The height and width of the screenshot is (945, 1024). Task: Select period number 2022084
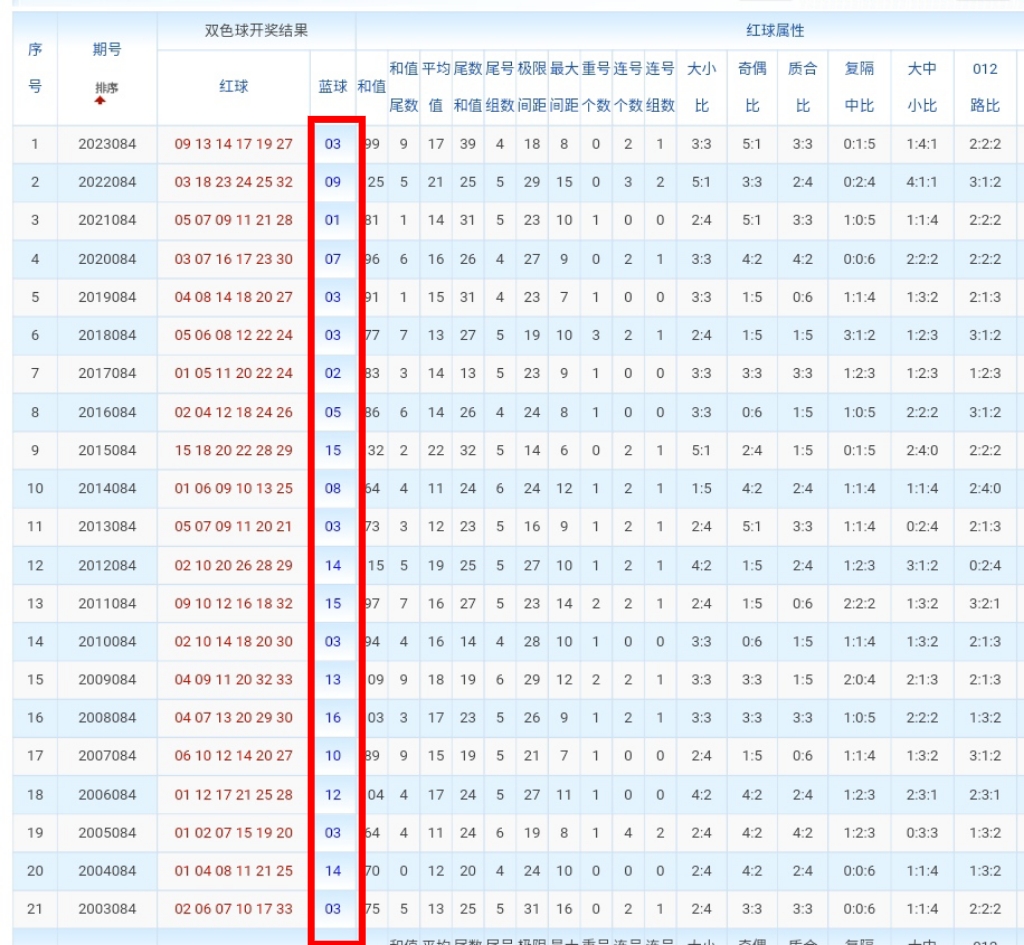pos(107,182)
